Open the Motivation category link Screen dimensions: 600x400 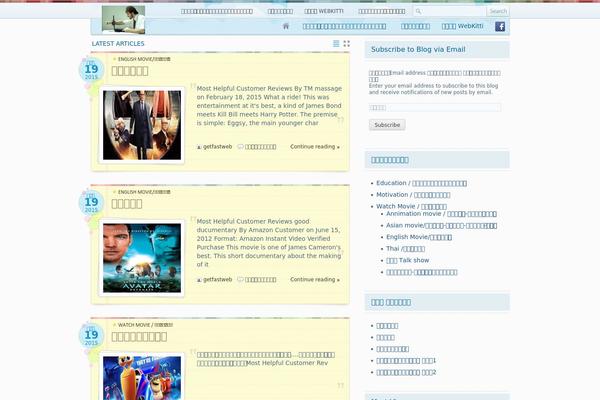(x=413, y=195)
